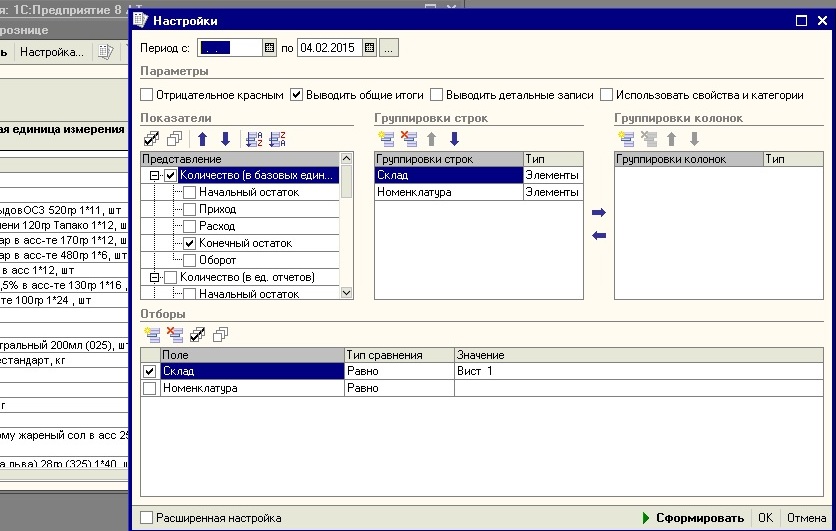The image size is (836, 531).
Task: Maximize the Настройки window
Action: pyautogui.click(x=801, y=21)
